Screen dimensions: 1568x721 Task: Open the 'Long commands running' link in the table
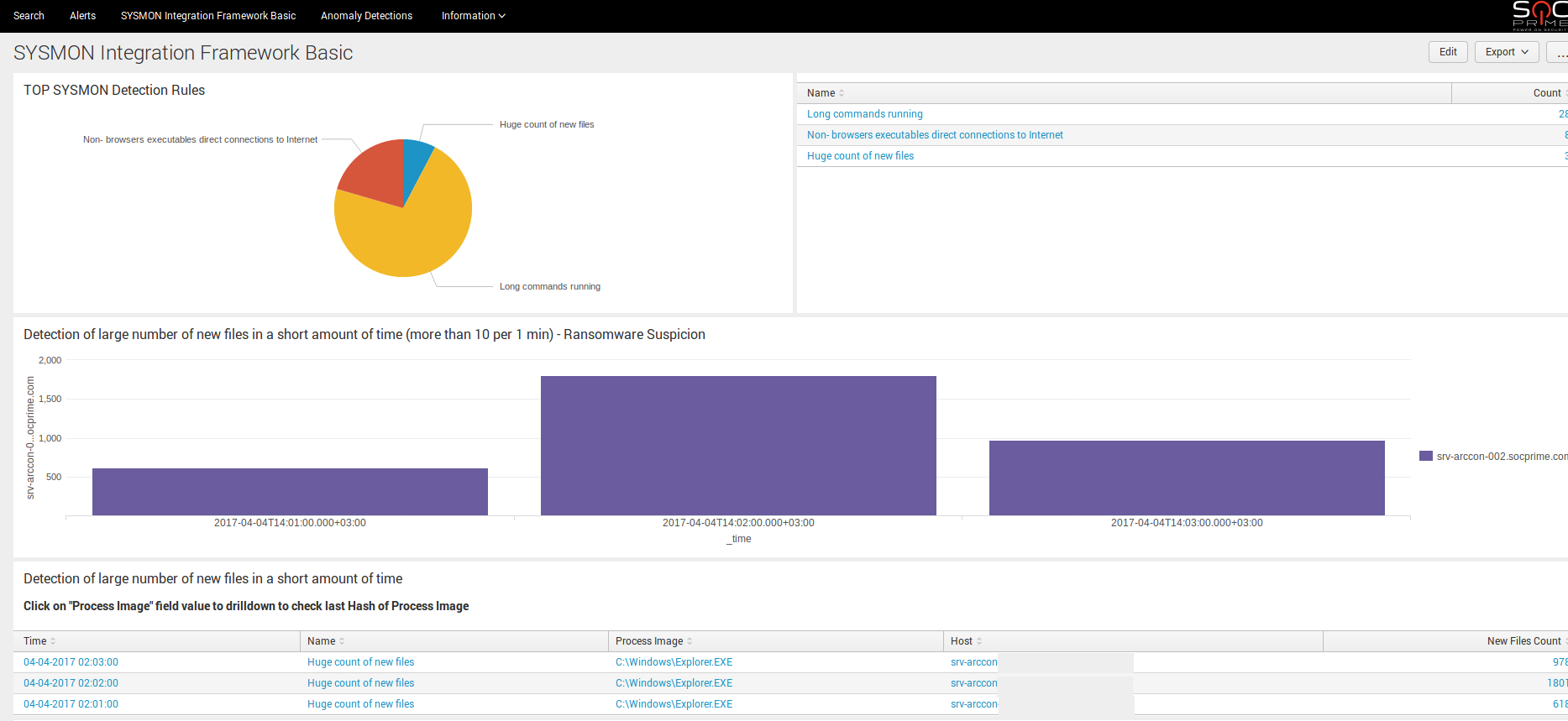click(x=864, y=114)
